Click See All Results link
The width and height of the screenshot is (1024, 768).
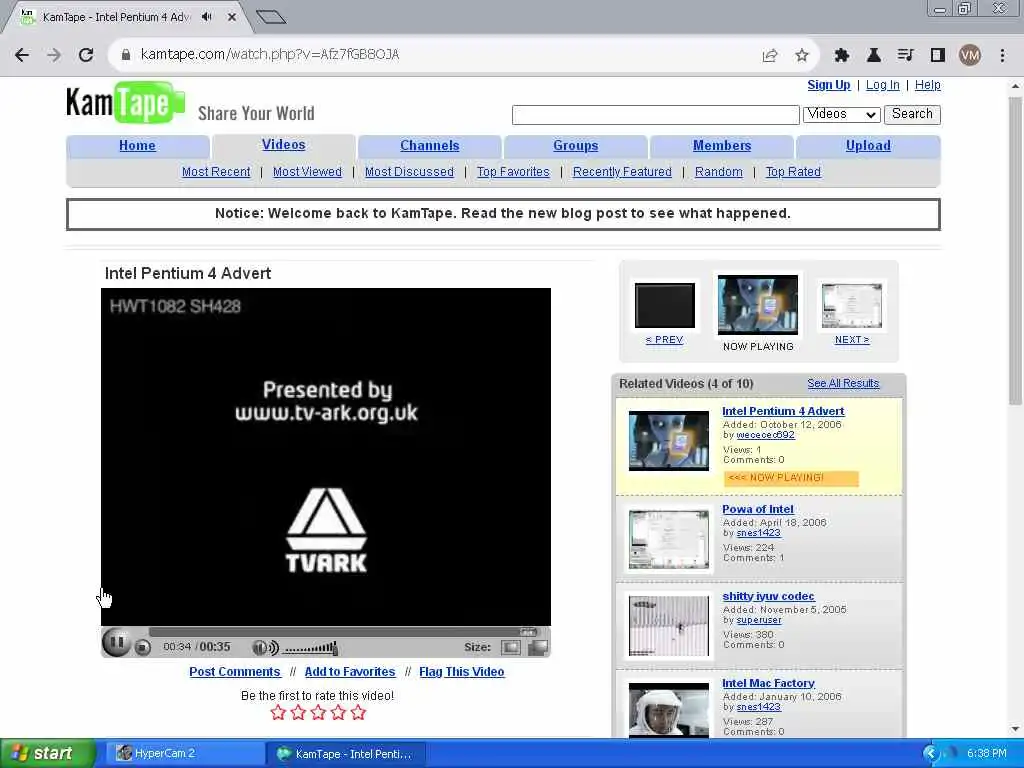[x=843, y=383]
